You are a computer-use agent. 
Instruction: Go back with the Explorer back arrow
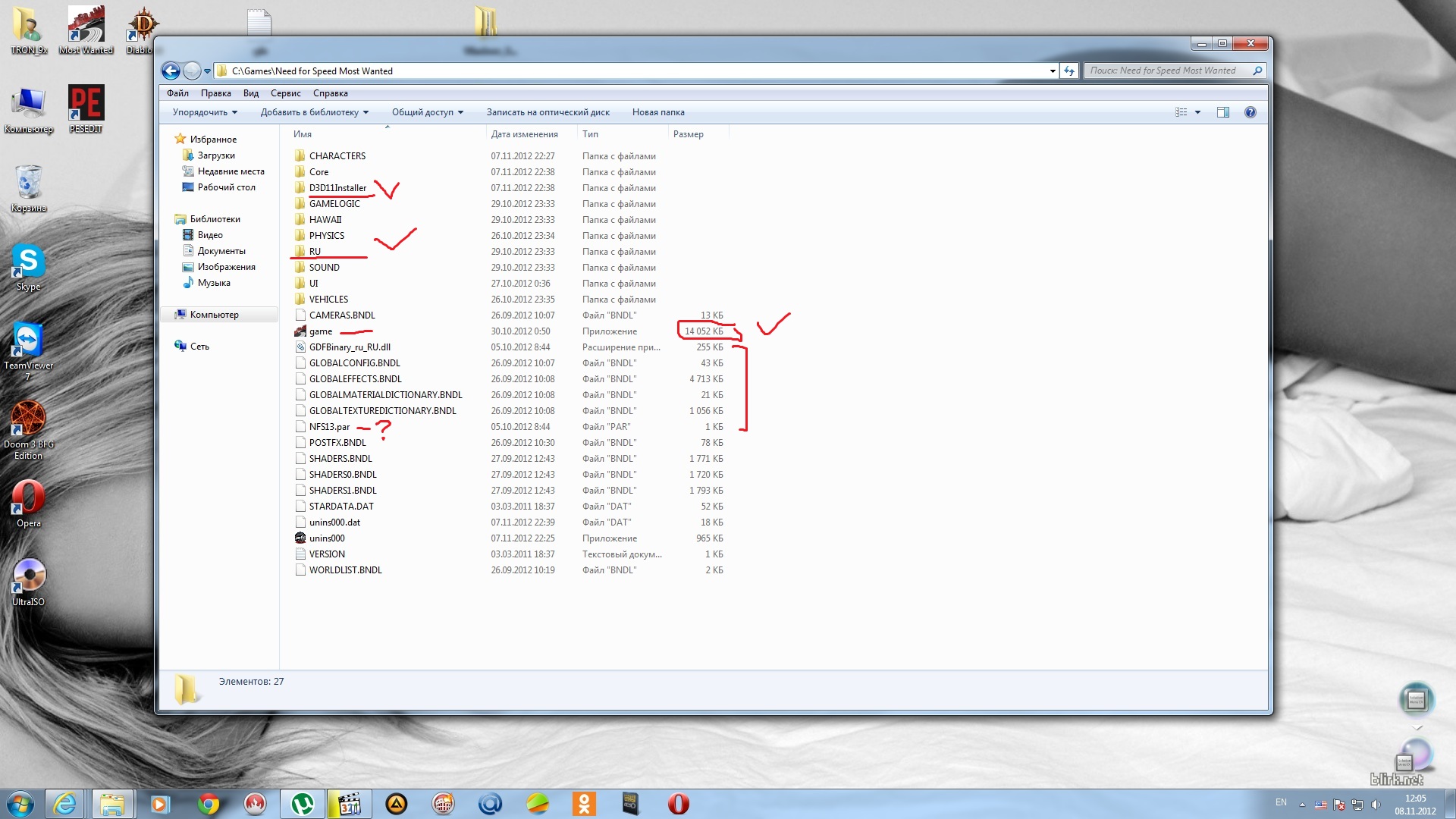[171, 71]
